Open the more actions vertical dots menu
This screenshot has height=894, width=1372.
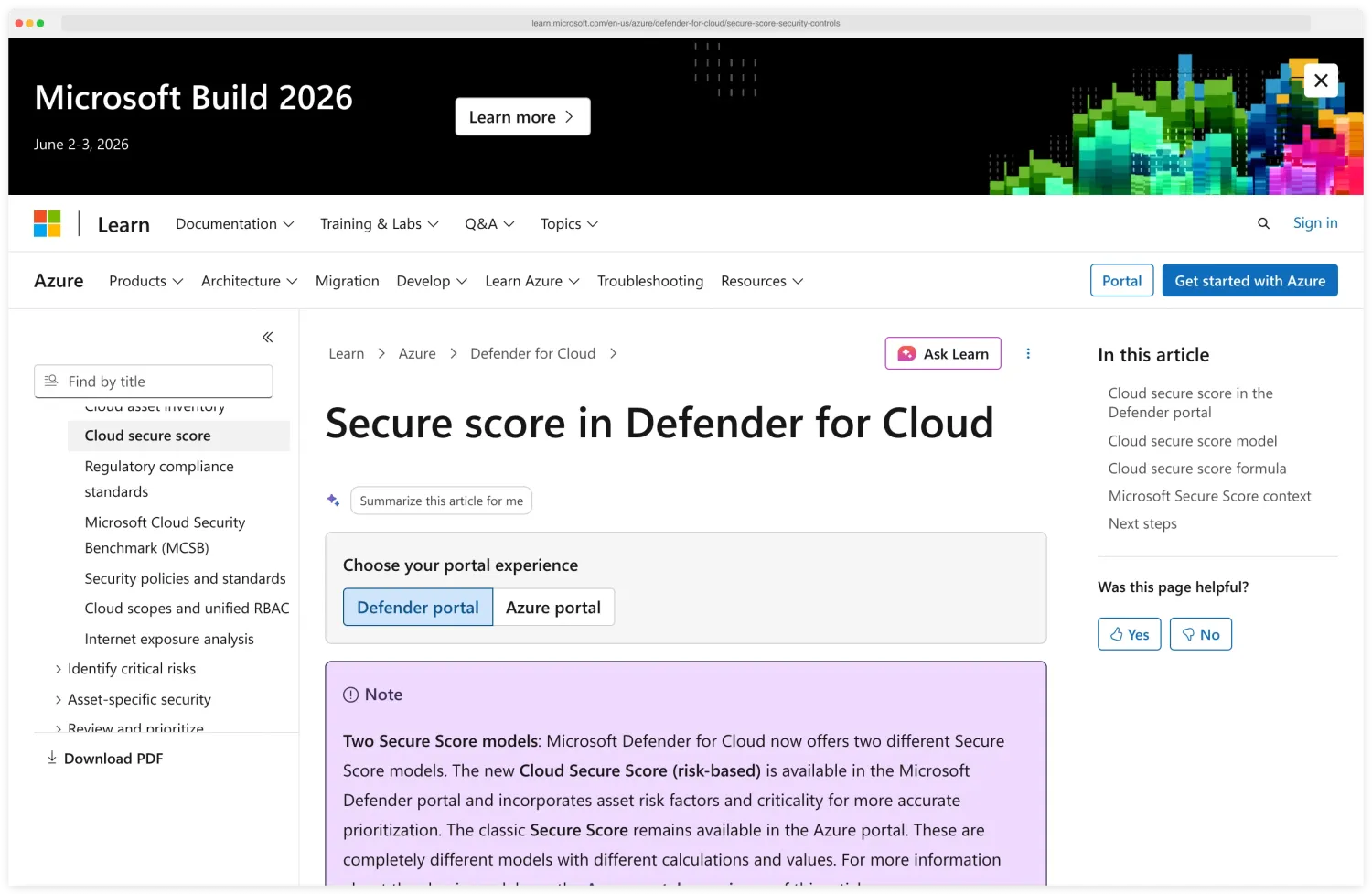[x=1028, y=353]
